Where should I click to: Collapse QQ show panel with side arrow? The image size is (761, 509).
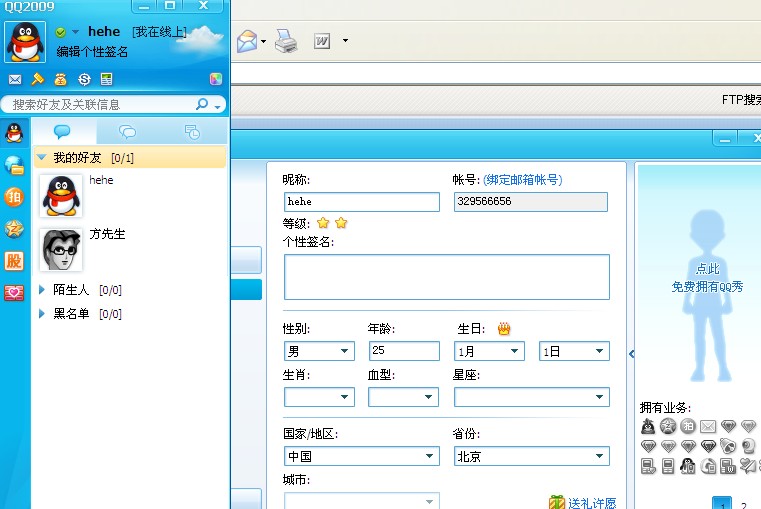[631, 354]
